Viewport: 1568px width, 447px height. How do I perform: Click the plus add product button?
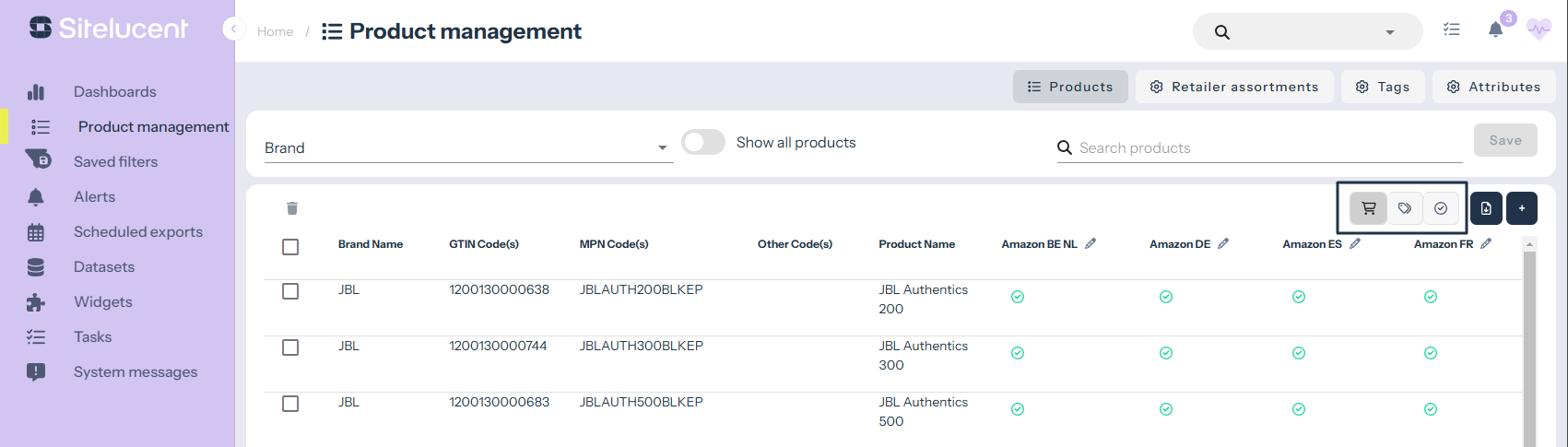coord(1522,208)
